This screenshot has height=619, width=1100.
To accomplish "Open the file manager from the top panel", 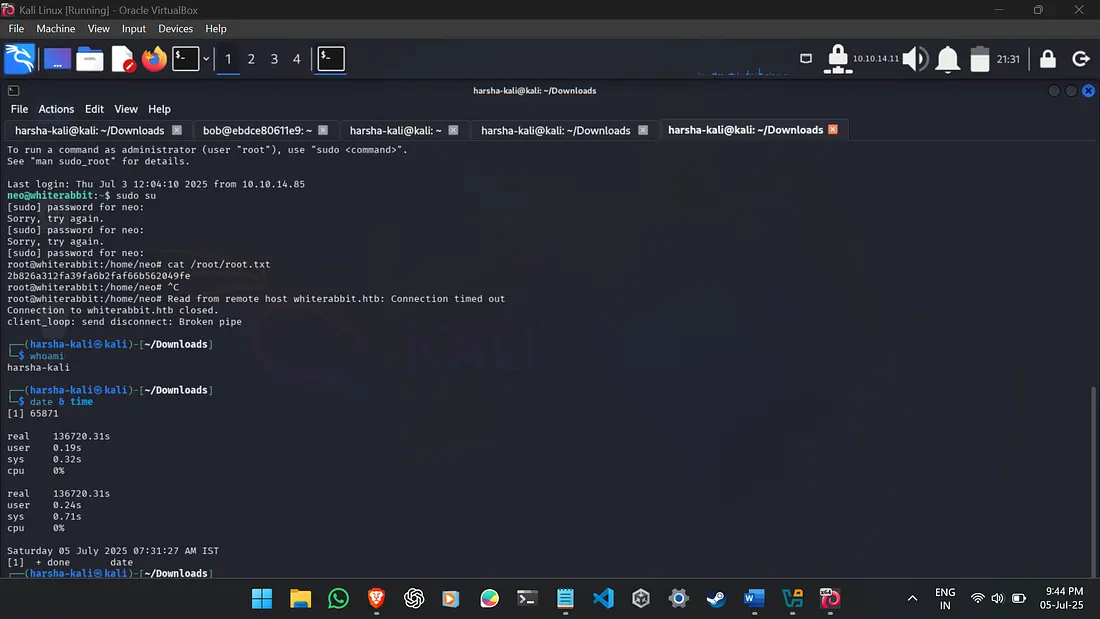I will [x=90, y=58].
